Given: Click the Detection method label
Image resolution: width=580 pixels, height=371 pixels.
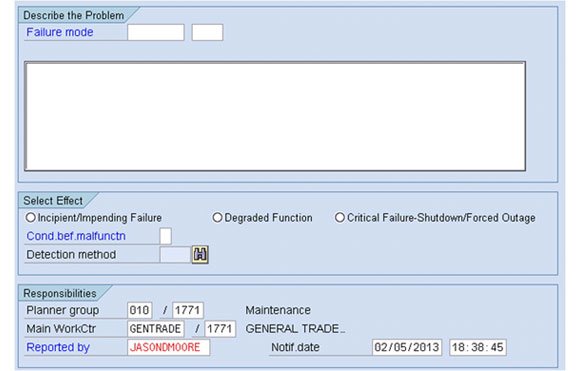Looking at the screenshot, I should click(x=71, y=254).
